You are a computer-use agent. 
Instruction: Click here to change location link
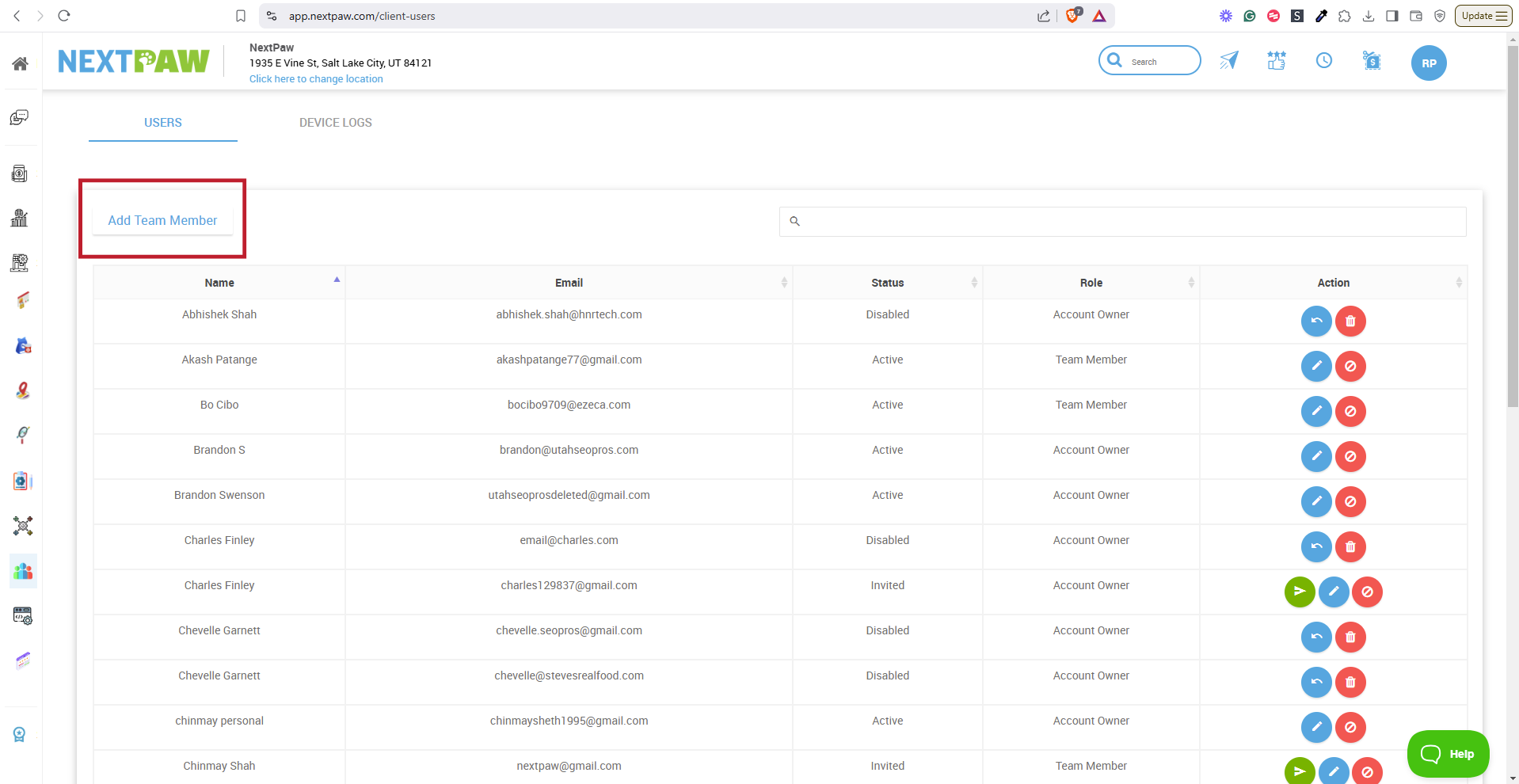coord(316,79)
